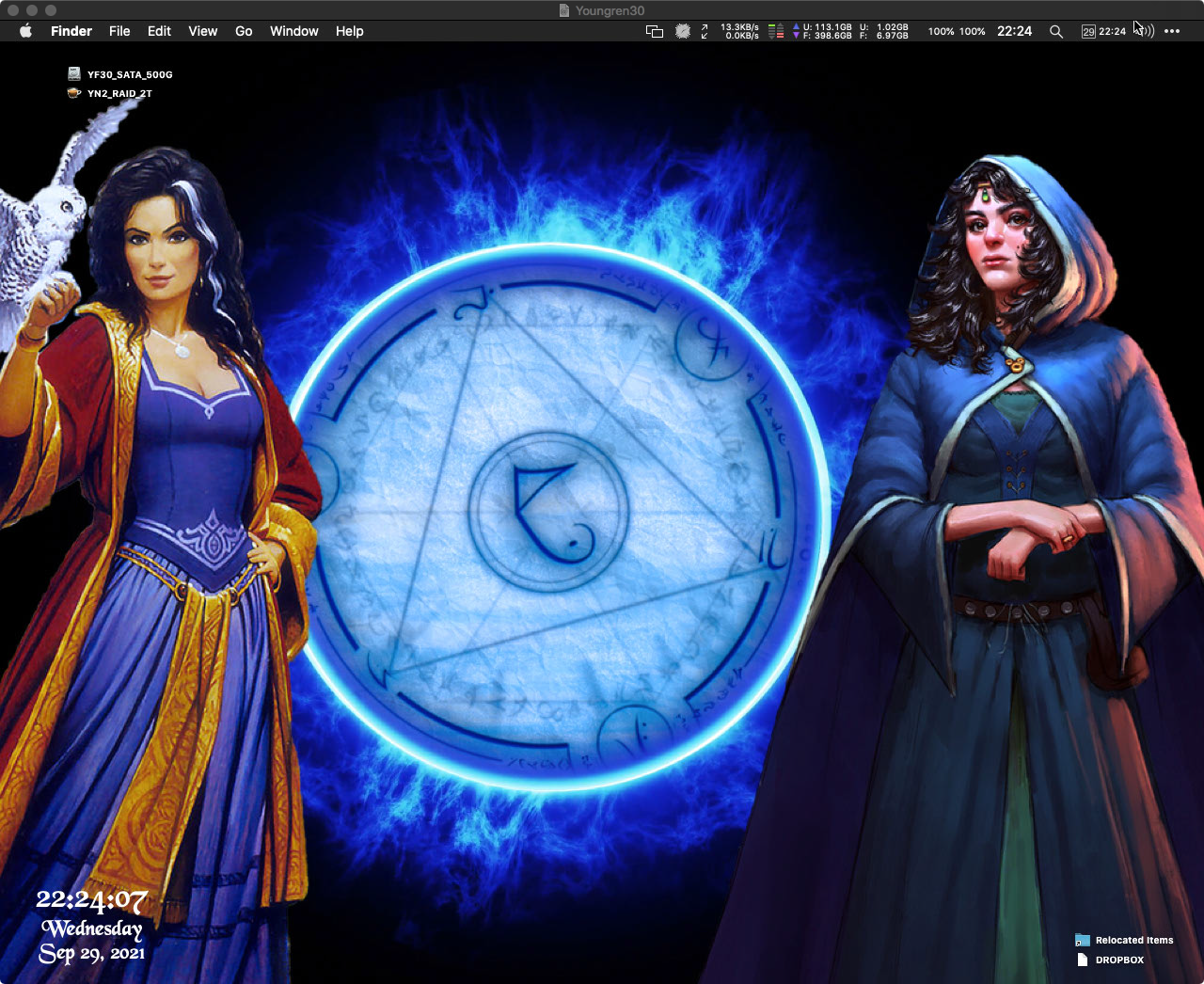Click the second 100% status item

[x=973, y=31]
